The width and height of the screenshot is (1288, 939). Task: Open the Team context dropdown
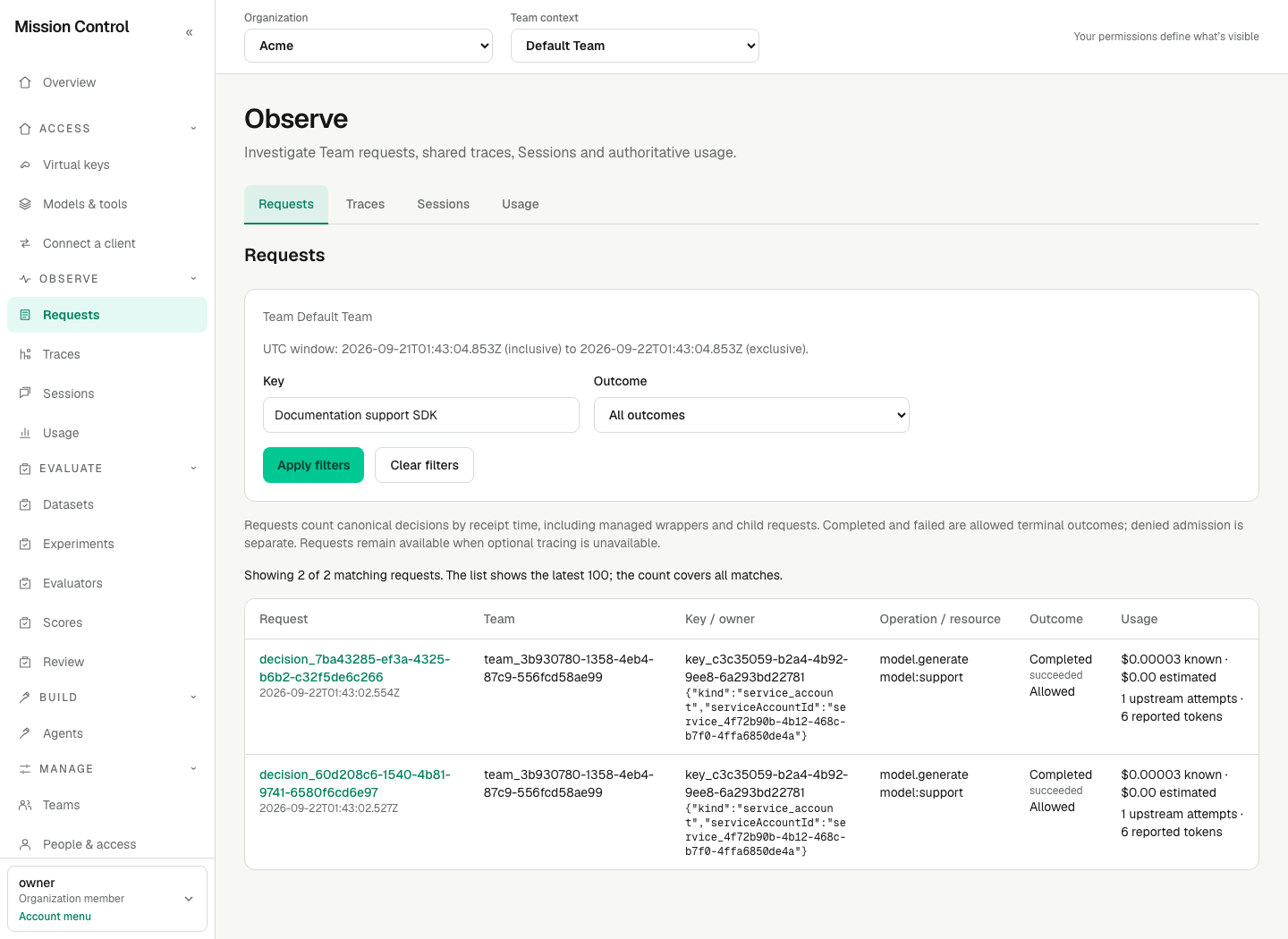coord(635,46)
